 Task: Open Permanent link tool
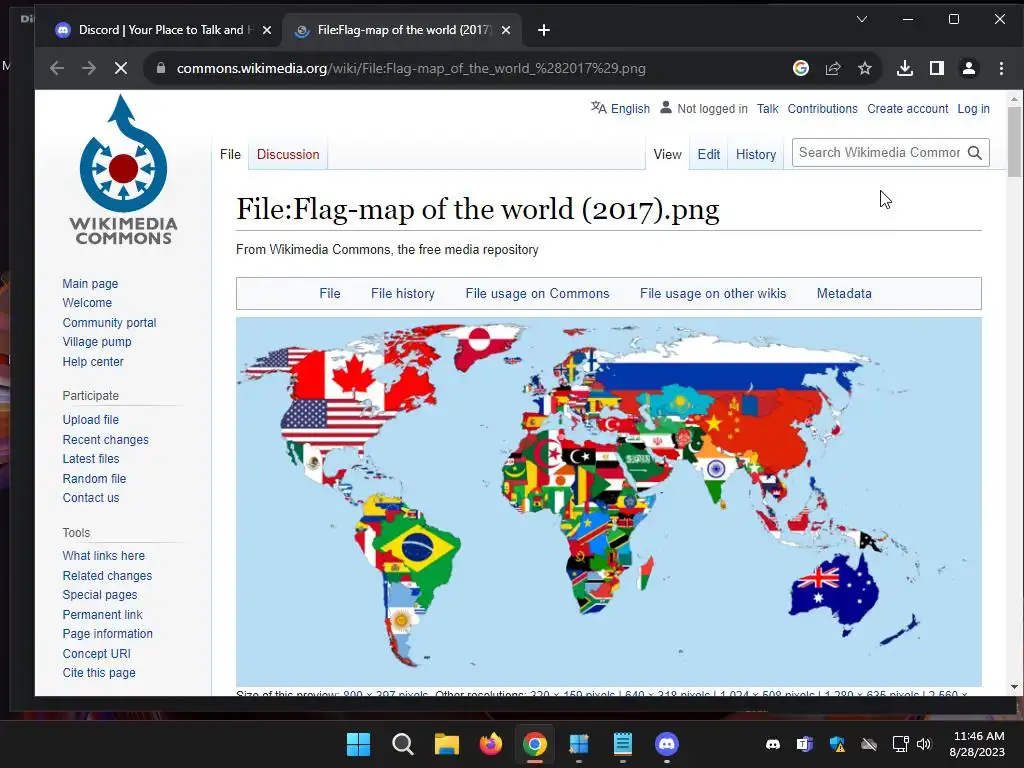103,615
